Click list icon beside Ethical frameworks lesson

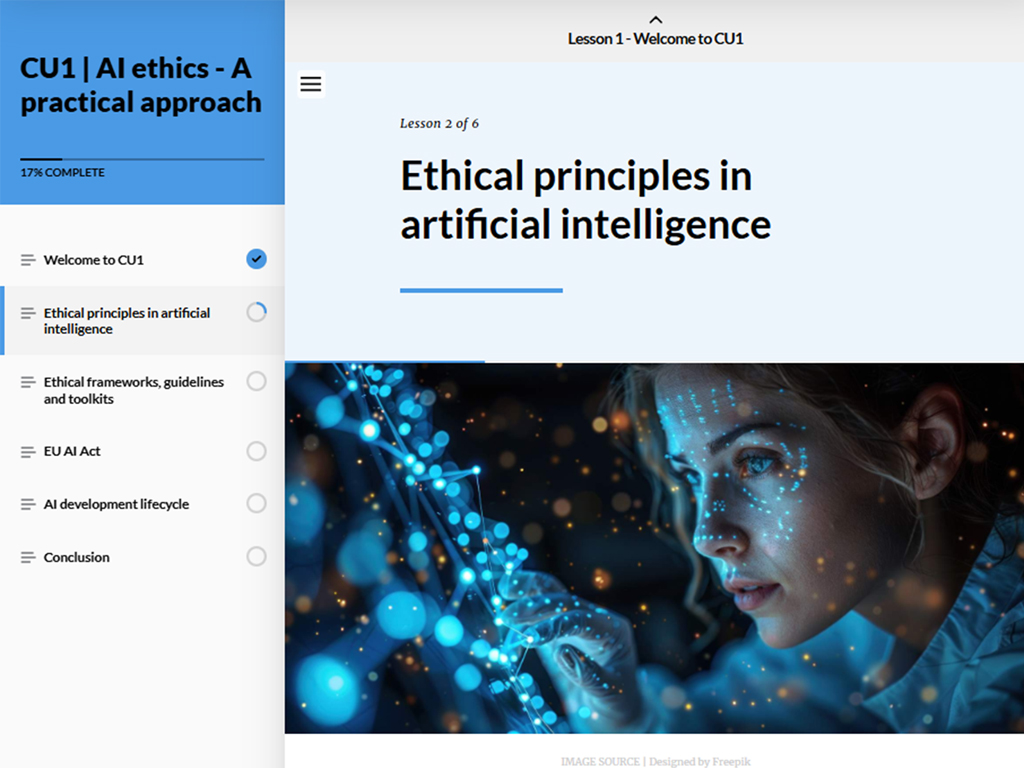coord(28,382)
